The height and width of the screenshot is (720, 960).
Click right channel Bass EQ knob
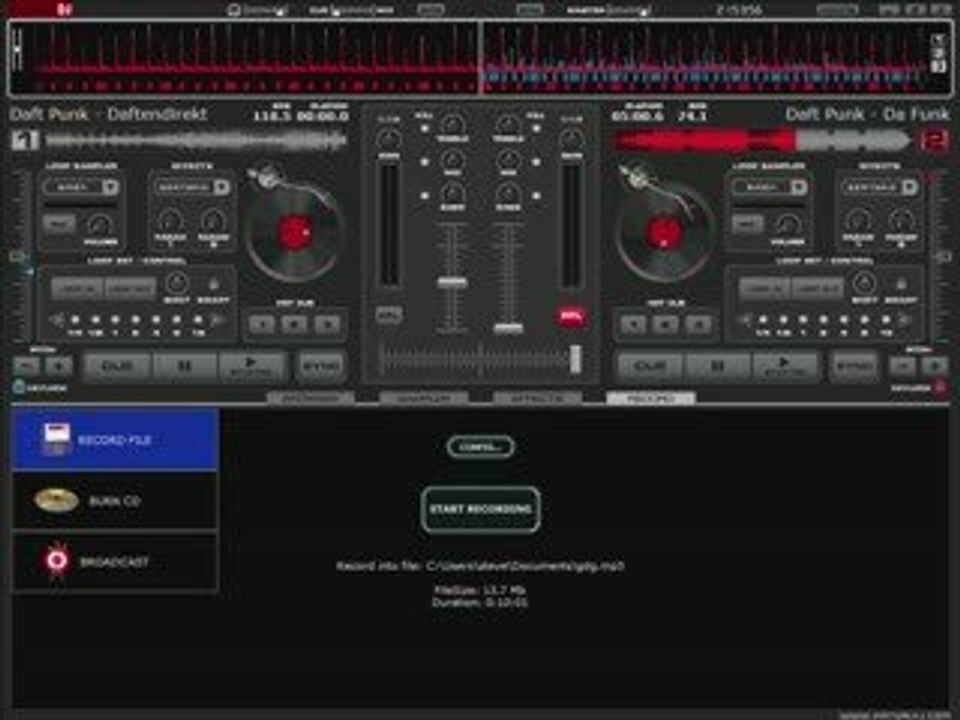pyautogui.click(x=508, y=193)
